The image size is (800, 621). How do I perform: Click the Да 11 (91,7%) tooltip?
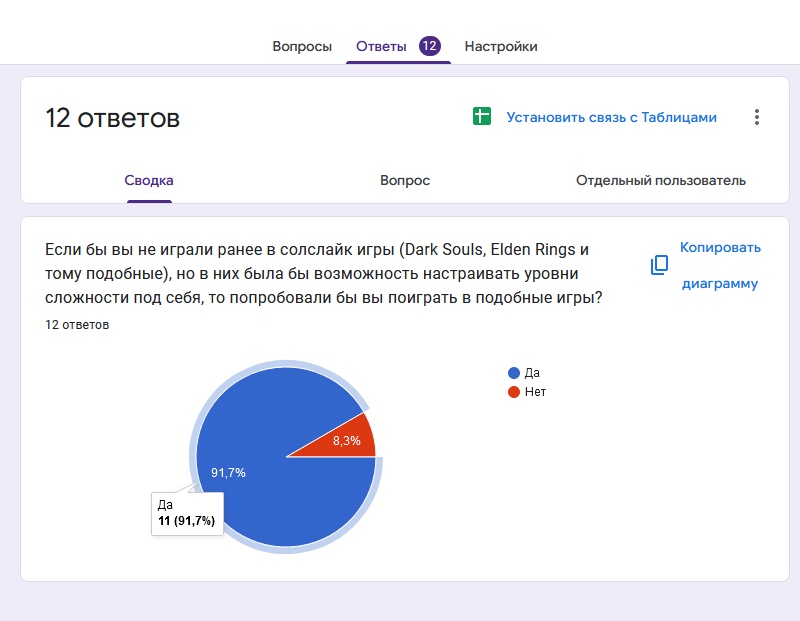click(187, 513)
